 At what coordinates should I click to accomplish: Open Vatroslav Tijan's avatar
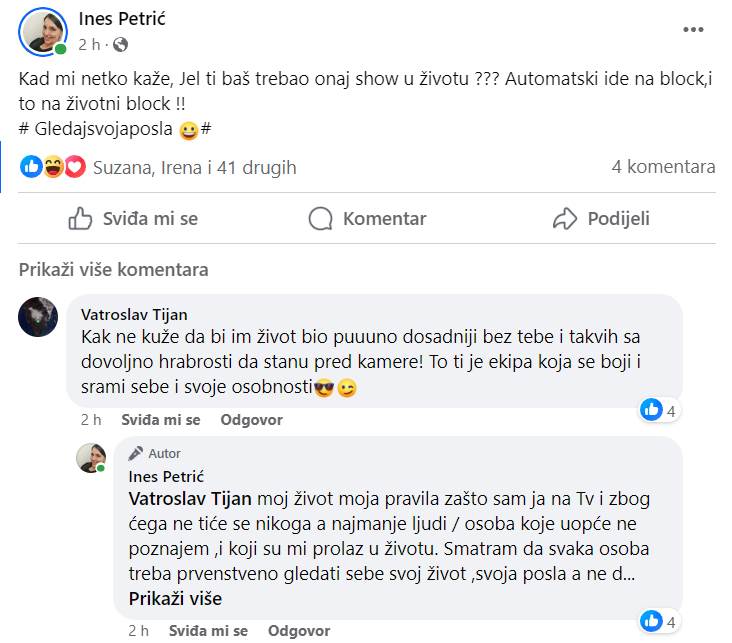point(38,316)
